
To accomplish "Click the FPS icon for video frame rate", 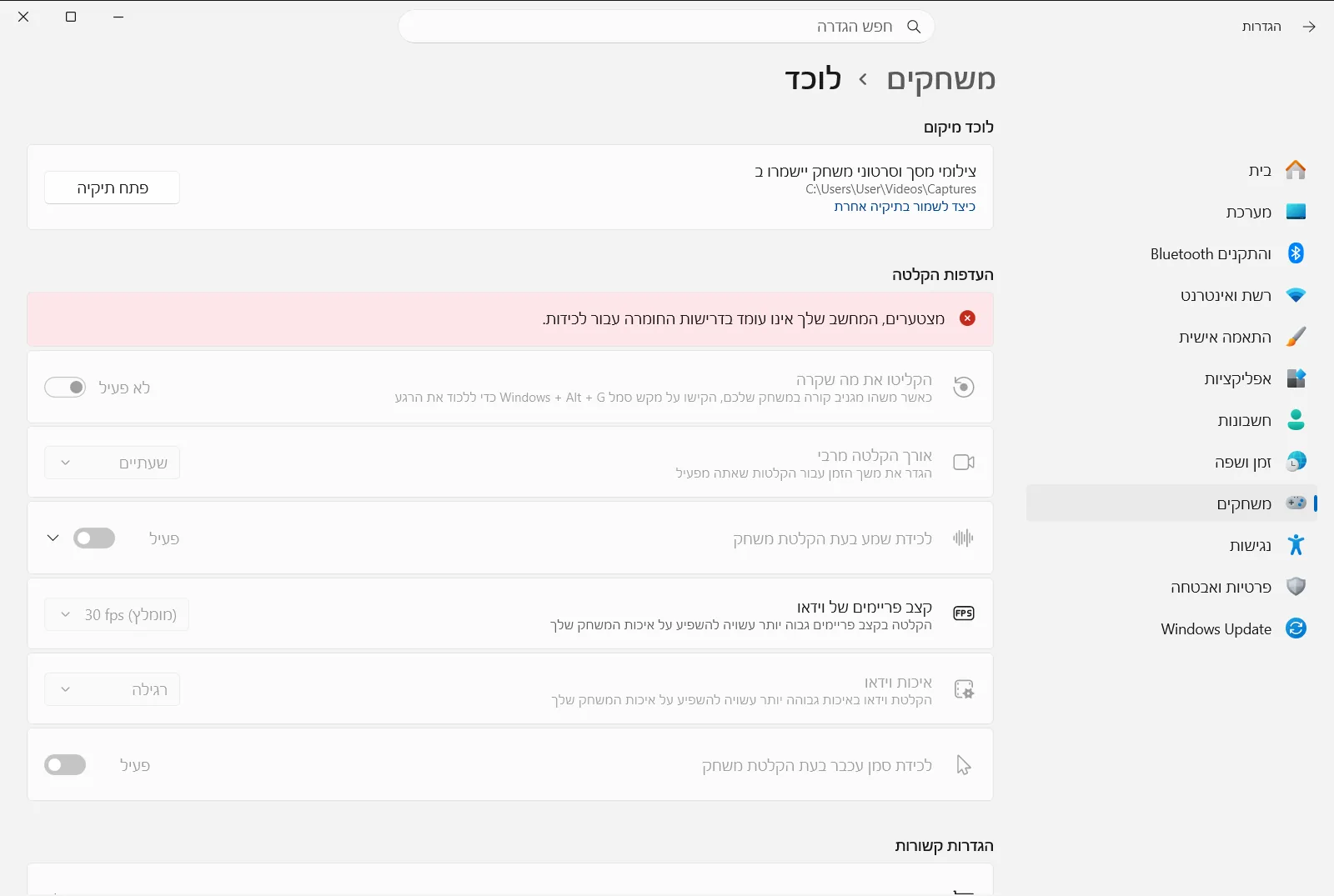I will click(964, 613).
